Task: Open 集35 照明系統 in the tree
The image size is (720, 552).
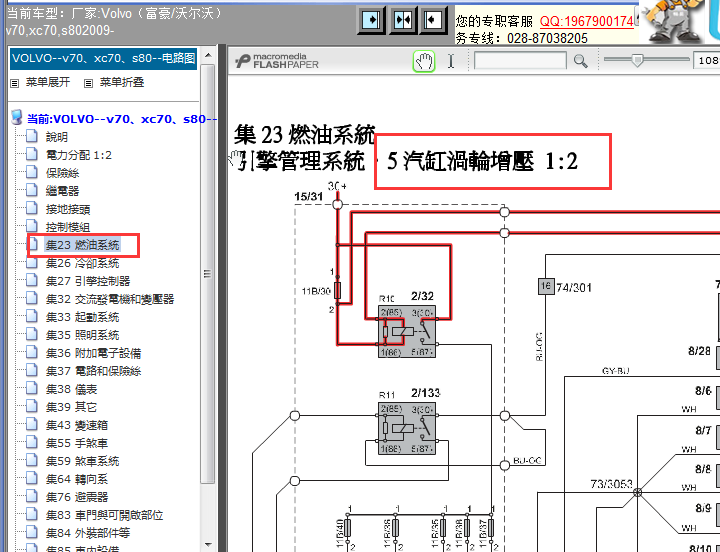Action: pyautogui.click(x=83, y=335)
